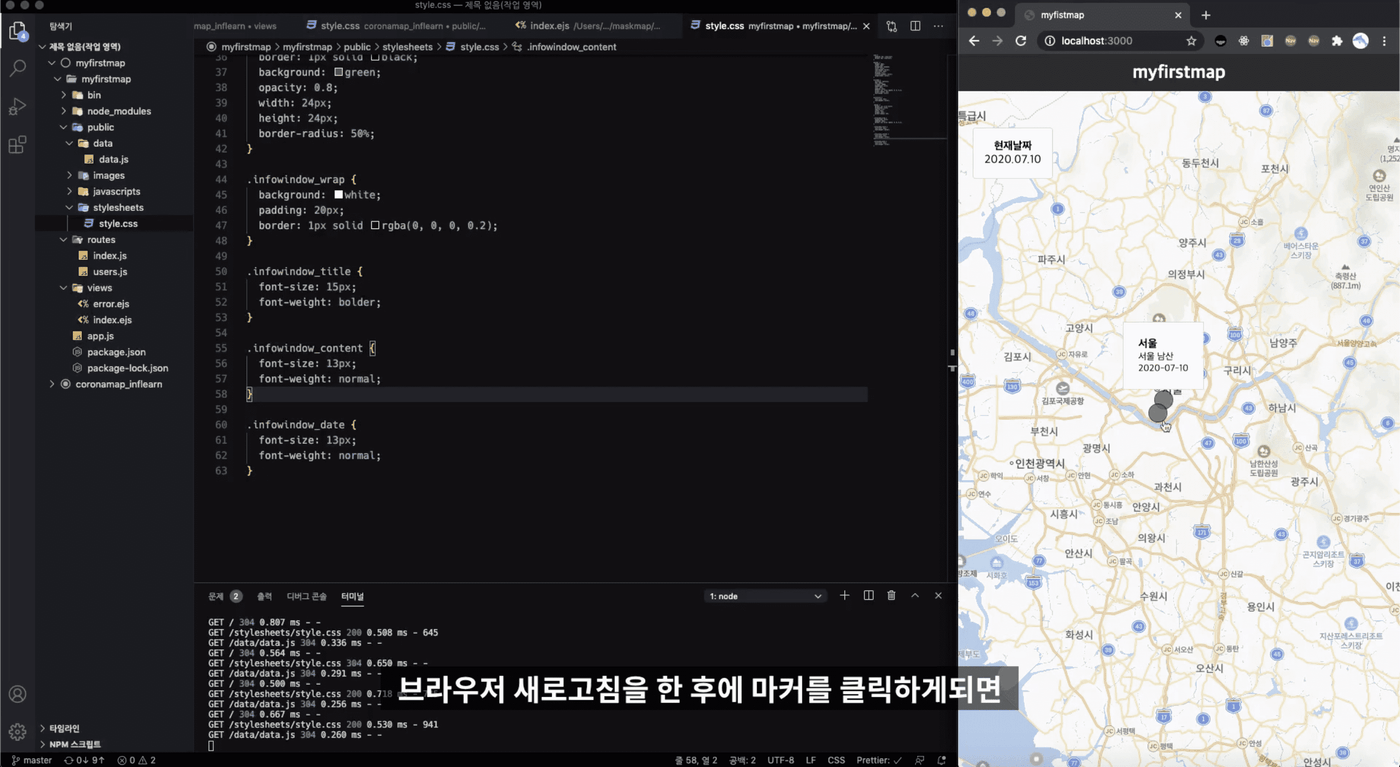Screen dimensions: 1400x767
Task: Open the Search view icon
Action: 17,69
